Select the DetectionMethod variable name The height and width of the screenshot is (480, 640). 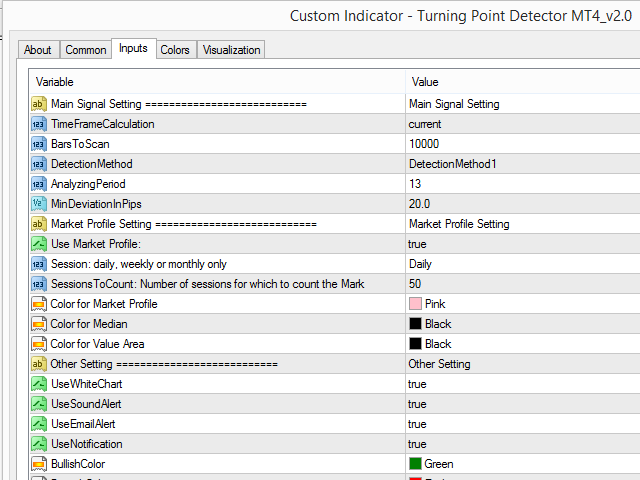(92, 164)
